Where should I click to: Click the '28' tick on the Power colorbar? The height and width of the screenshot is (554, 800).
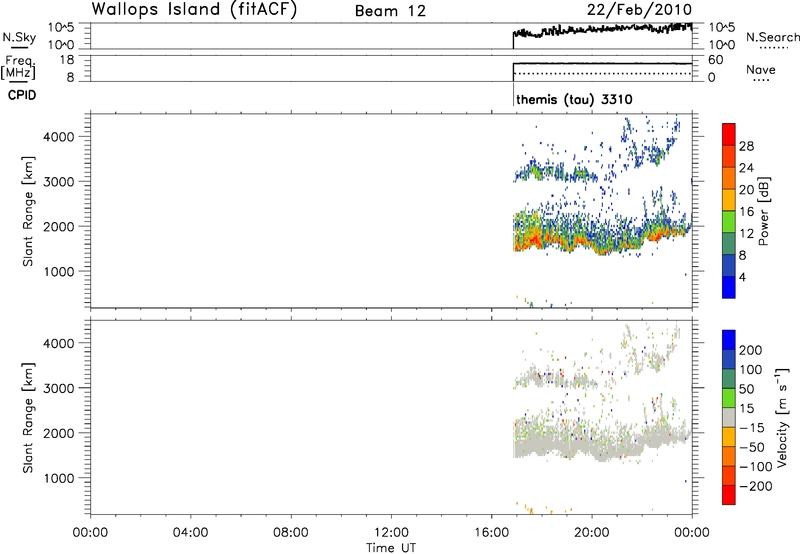(746, 146)
